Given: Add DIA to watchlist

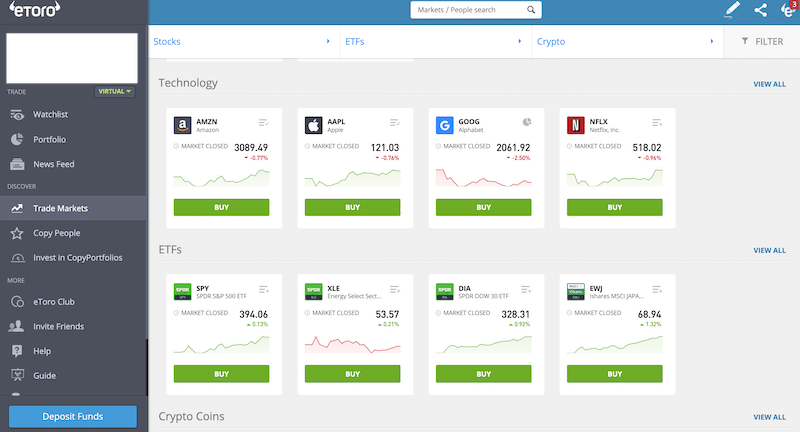Looking at the screenshot, I should point(526,289).
